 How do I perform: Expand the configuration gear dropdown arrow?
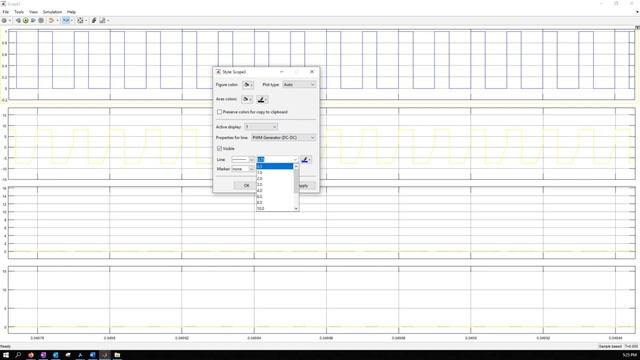coord(9,20)
